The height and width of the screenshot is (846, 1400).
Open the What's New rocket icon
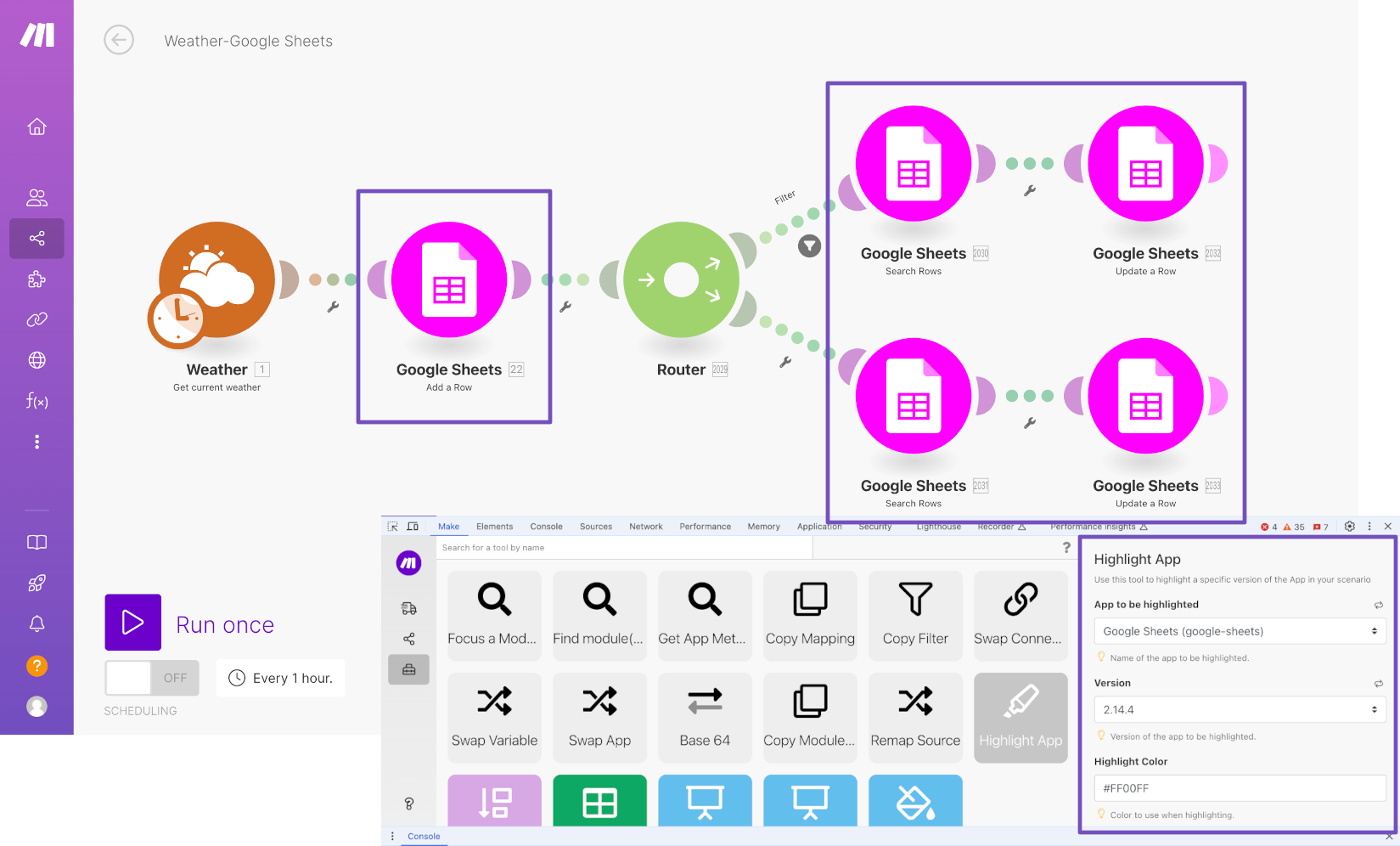[x=37, y=583]
